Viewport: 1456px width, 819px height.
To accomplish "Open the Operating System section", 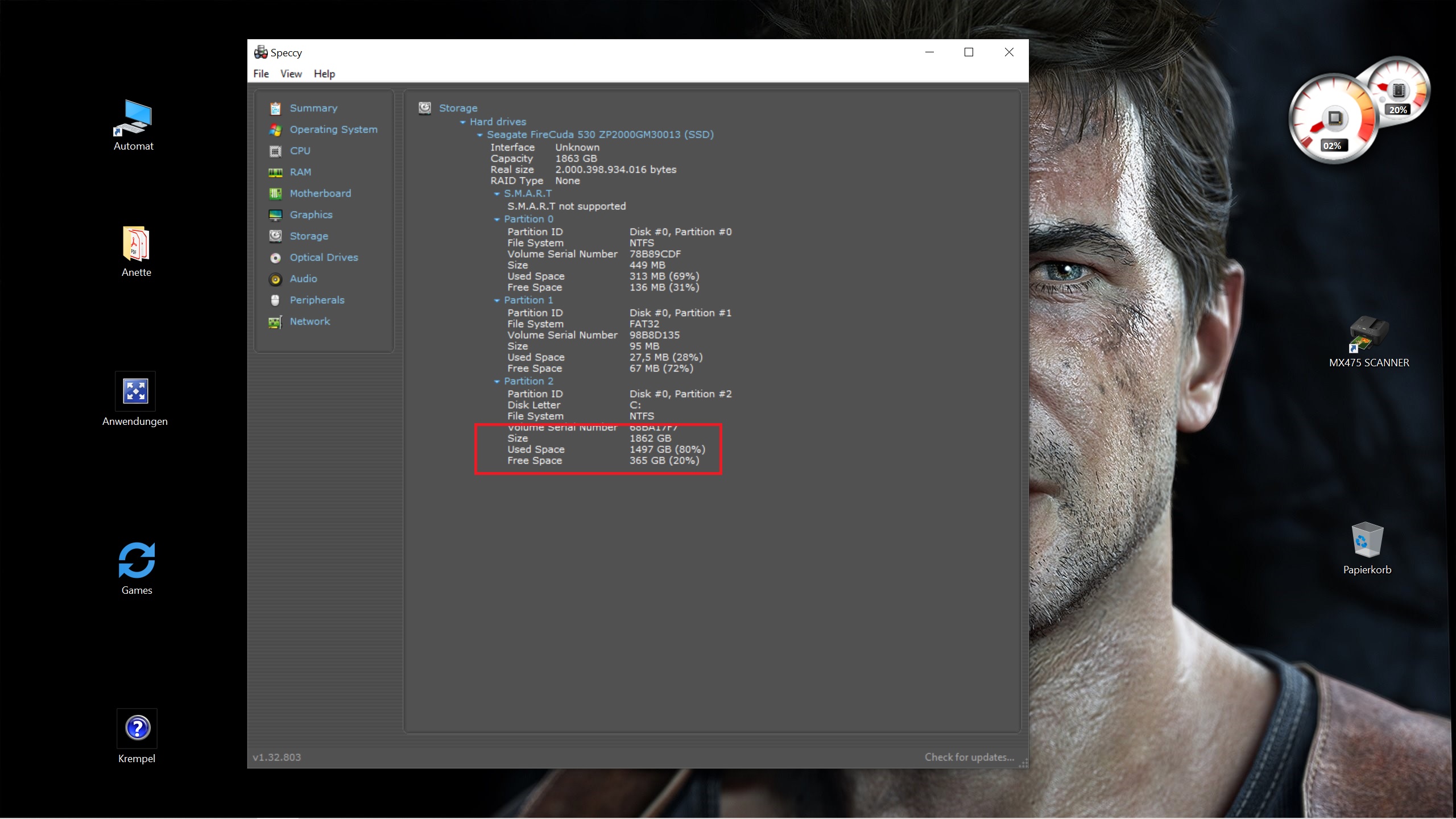I will click(x=333, y=130).
